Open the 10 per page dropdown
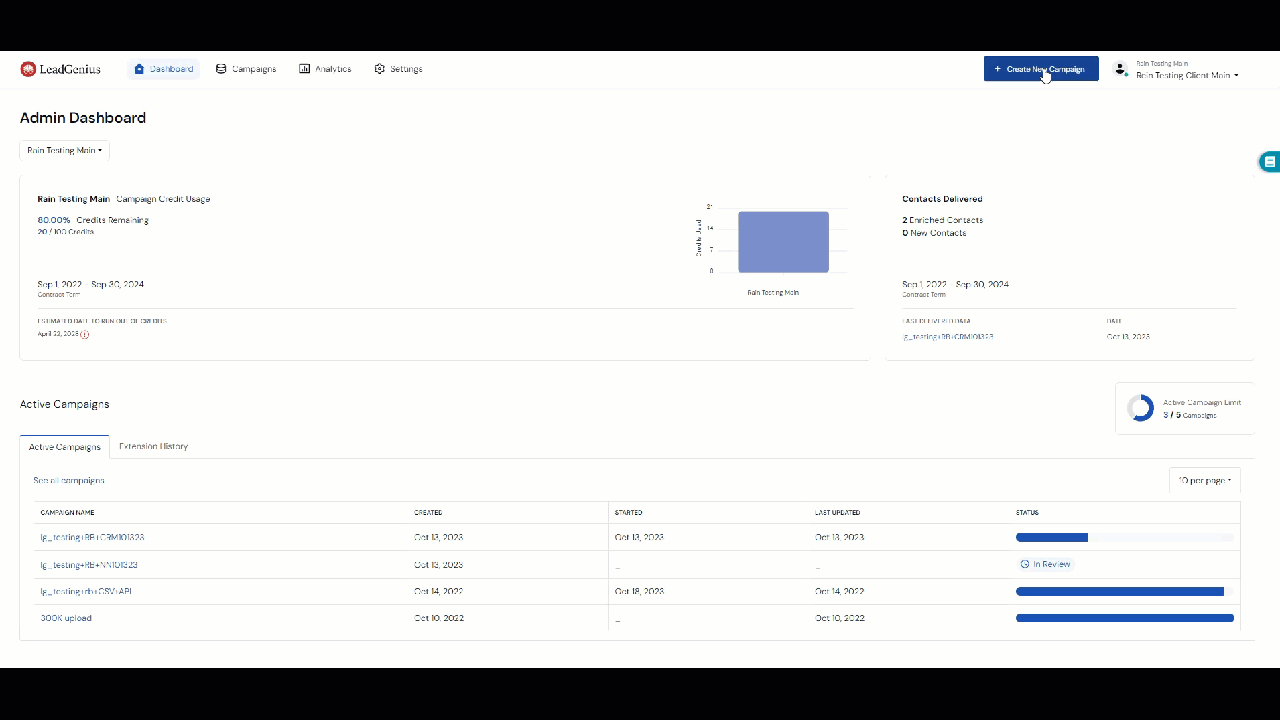Viewport: 1280px width, 720px height. tap(1204, 480)
